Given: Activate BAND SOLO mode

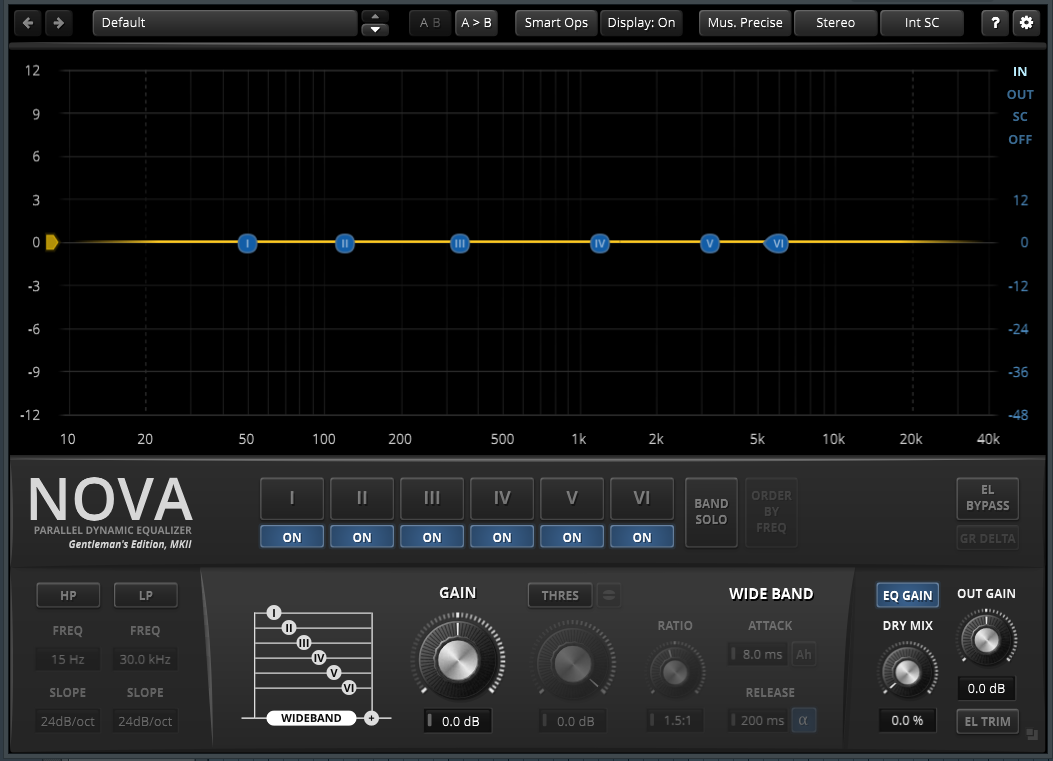Looking at the screenshot, I should tap(711, 512).
